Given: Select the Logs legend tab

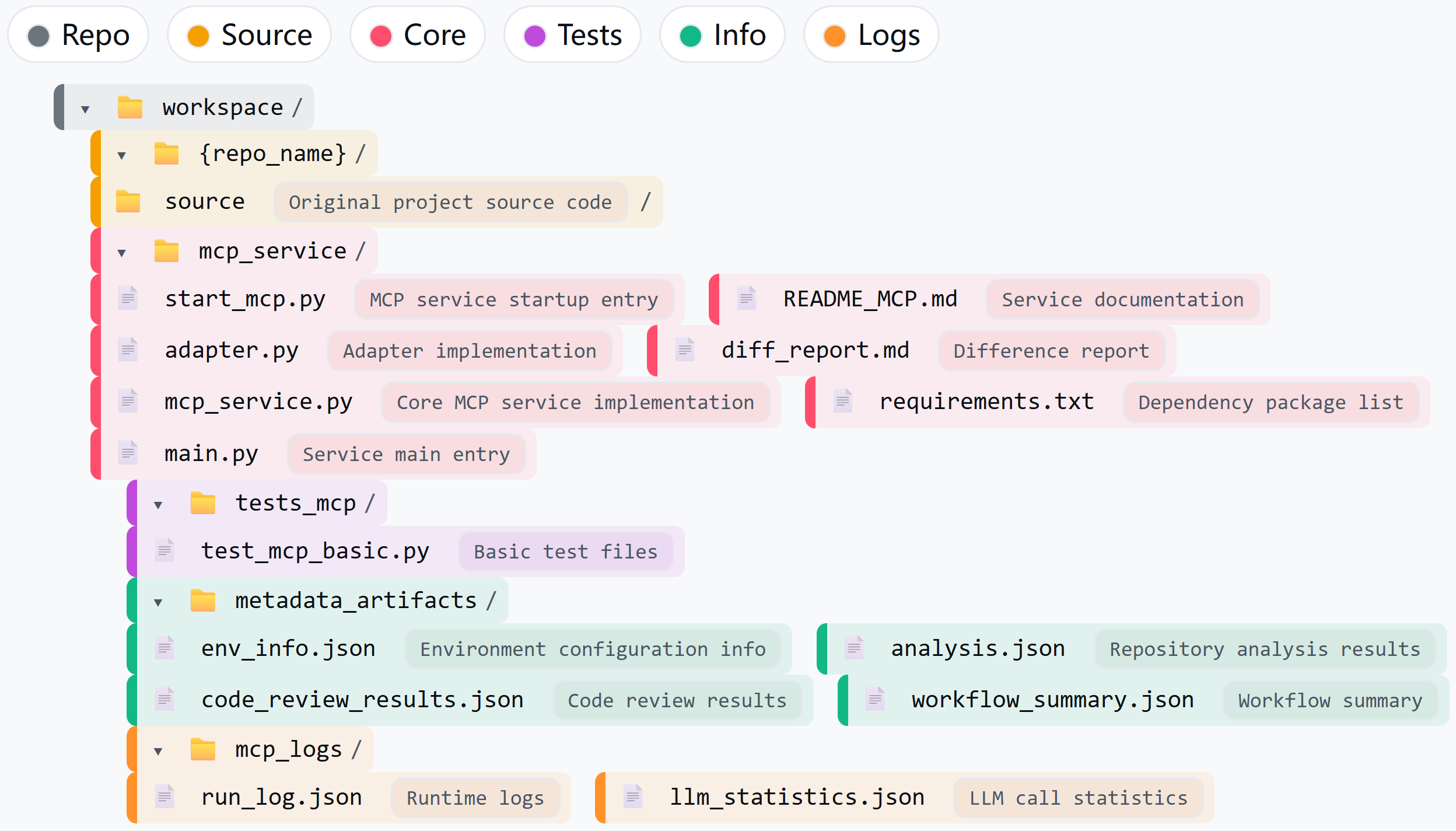Looking at the screenshot, I should [871, 35].
